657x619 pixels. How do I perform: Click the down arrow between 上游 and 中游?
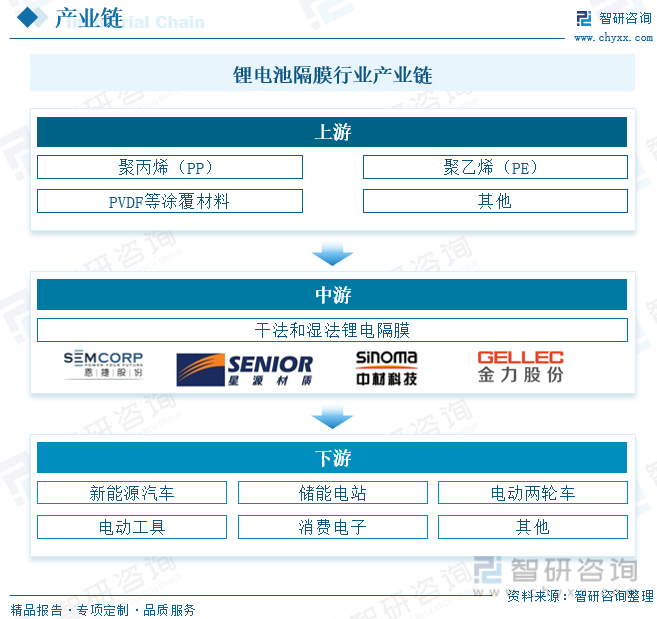(332, 254)
